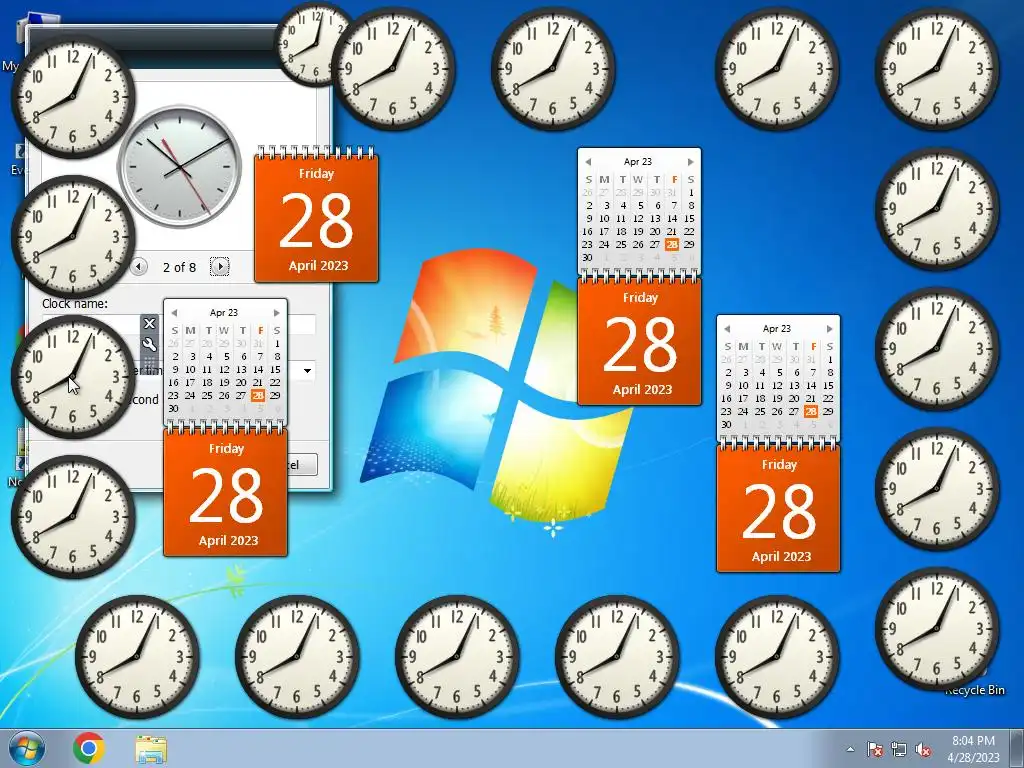Go to next month on calendar over dialog
1024x768 pixels.
tap(277, 313)
